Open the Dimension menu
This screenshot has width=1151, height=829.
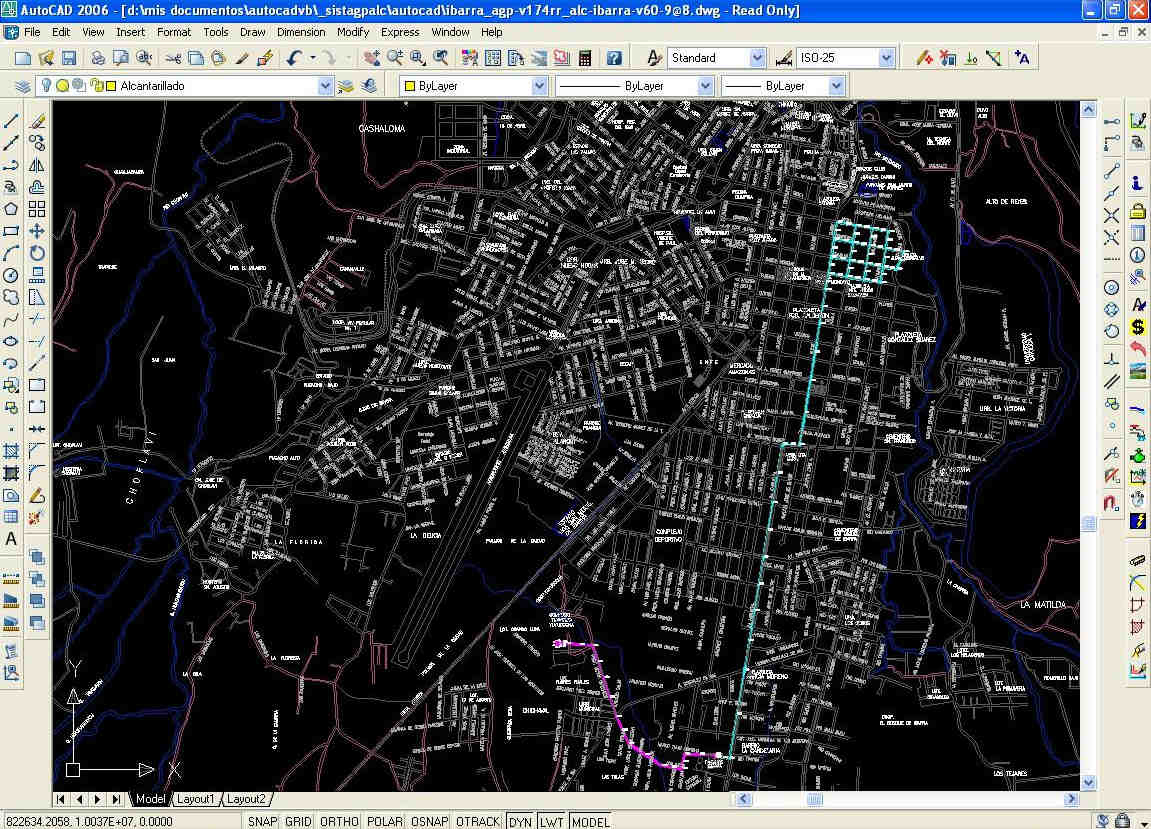pyautogui.click(x=301, y=32)
